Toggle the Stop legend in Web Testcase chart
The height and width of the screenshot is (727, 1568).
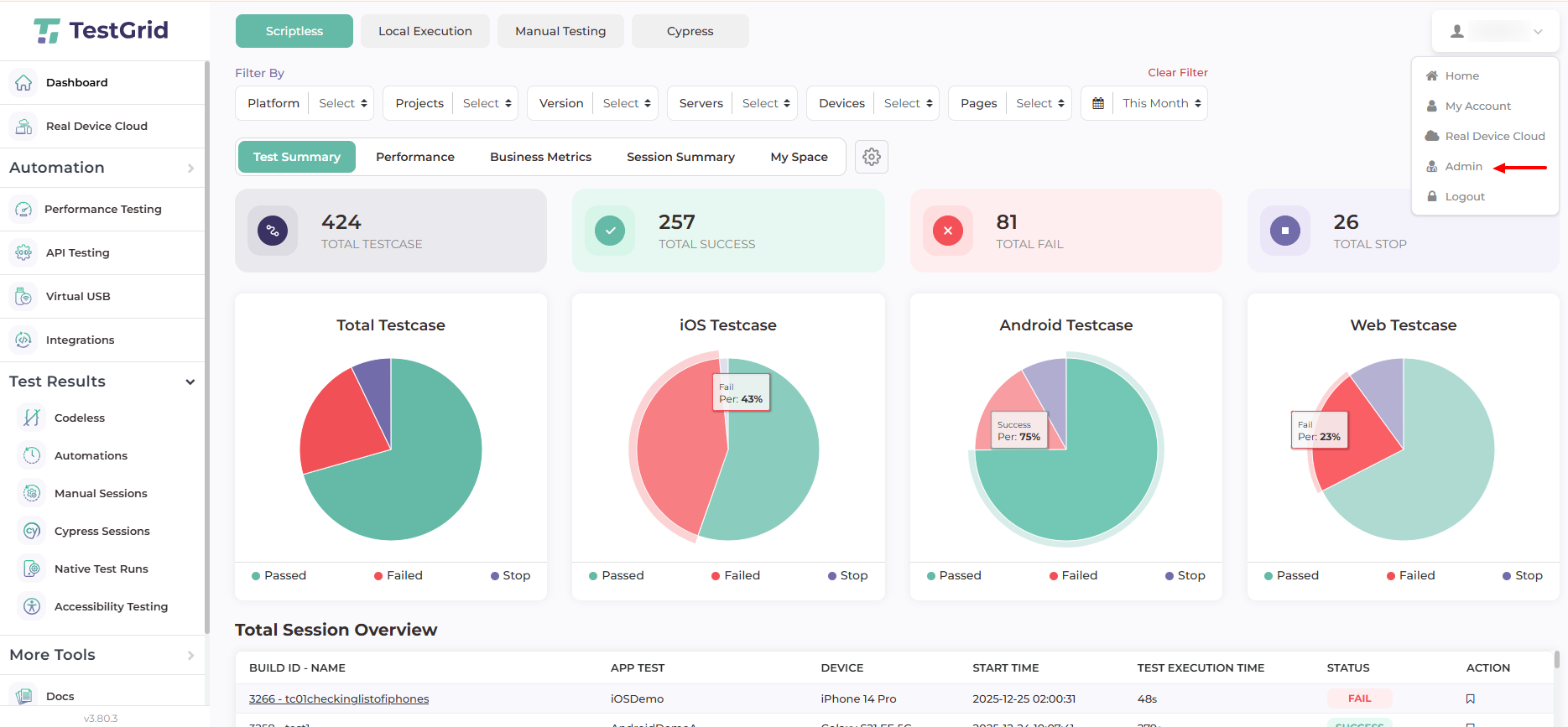point(1522,575)
